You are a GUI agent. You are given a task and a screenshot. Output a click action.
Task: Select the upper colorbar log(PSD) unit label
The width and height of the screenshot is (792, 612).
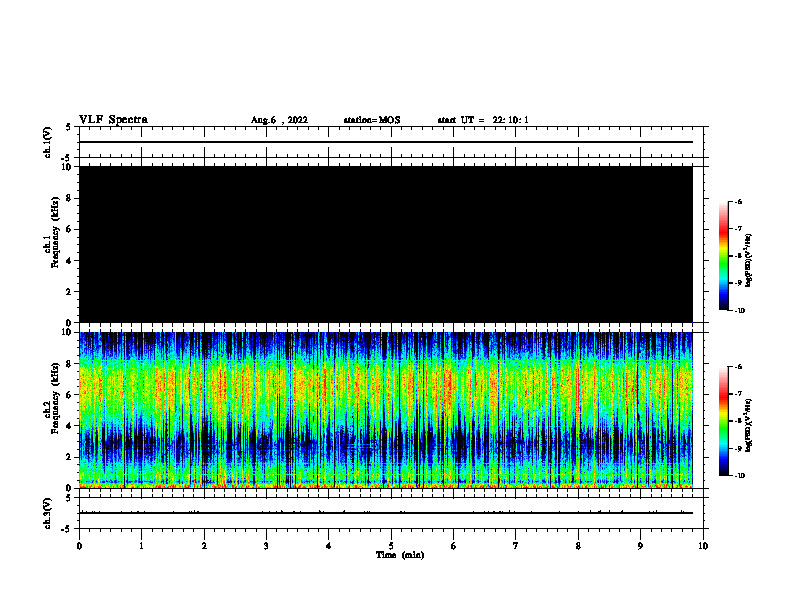(749, 260)
